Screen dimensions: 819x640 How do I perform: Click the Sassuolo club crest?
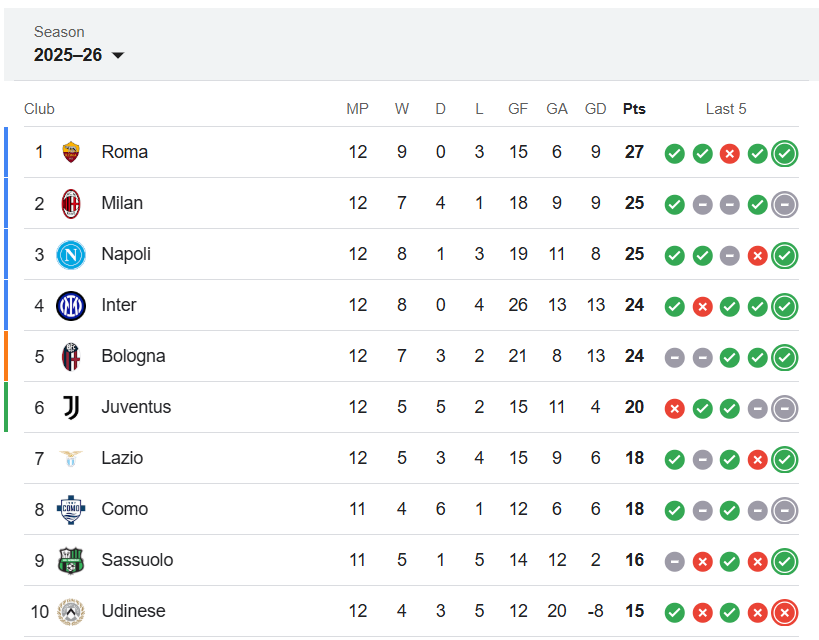tap(71, 560)
